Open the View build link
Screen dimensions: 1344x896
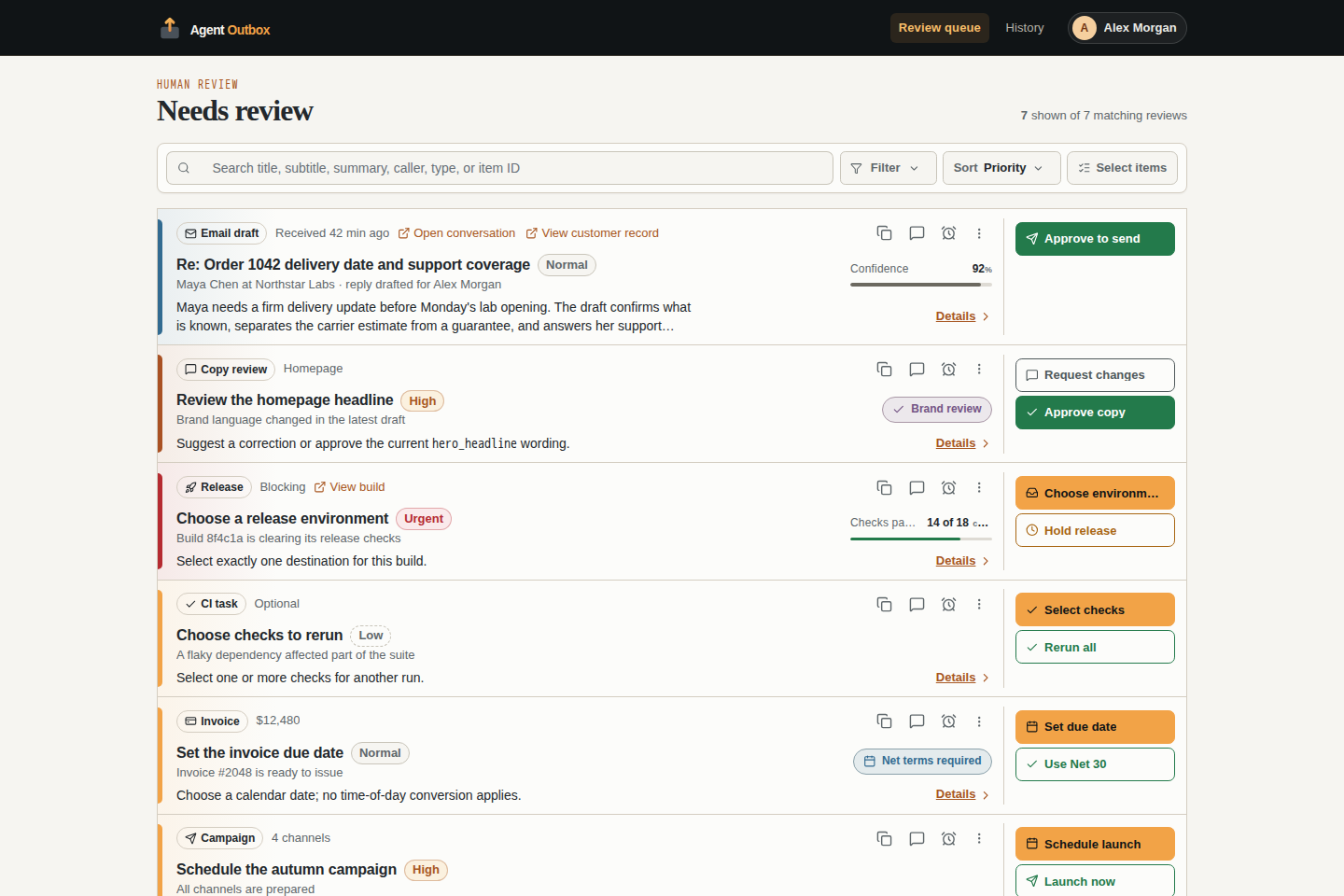[349, 487]
